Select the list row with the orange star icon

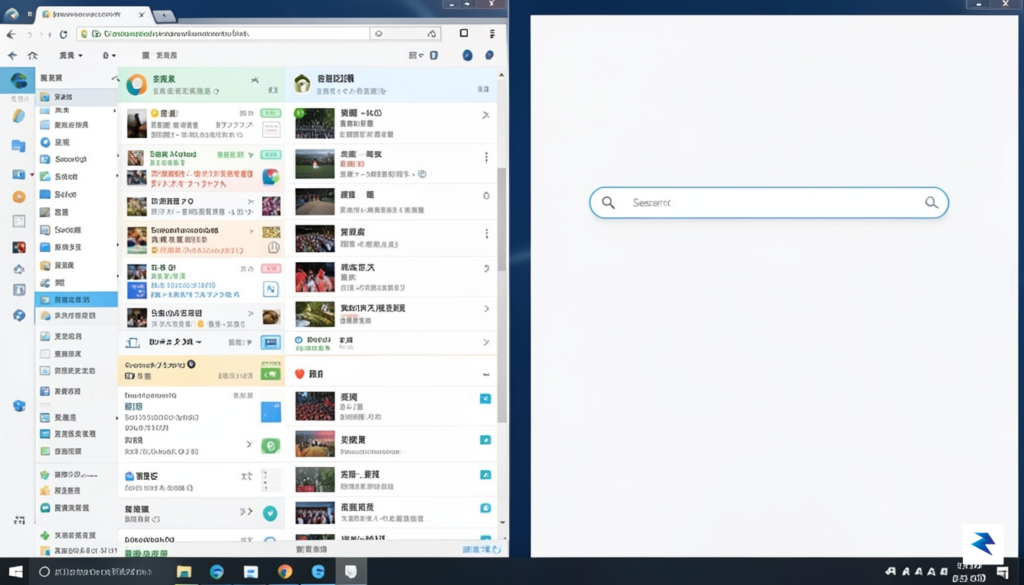(76, 490)
